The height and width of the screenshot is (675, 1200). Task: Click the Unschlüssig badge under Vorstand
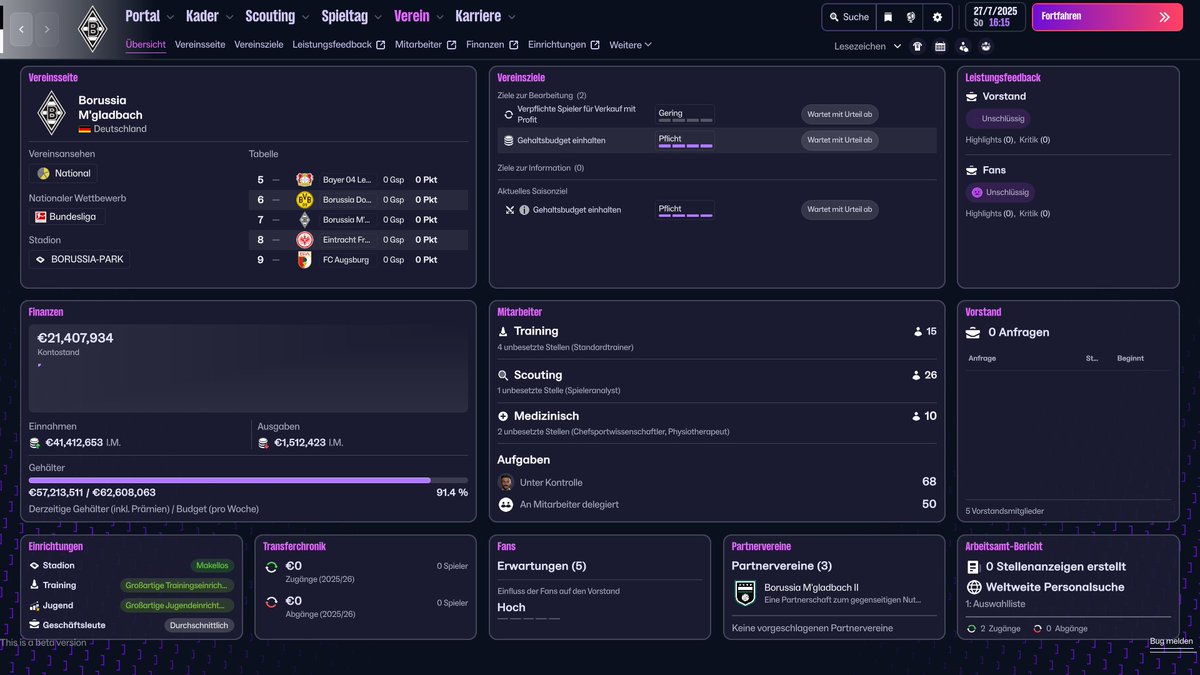tap(997, 118)
